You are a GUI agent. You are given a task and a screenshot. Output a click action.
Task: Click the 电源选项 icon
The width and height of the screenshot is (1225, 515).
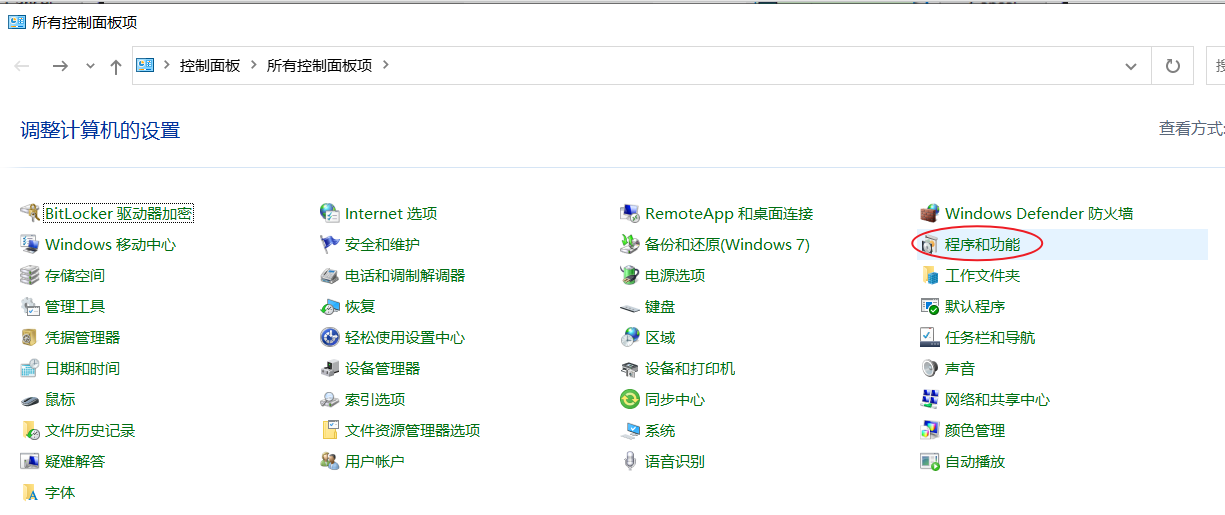click(629, 275)
